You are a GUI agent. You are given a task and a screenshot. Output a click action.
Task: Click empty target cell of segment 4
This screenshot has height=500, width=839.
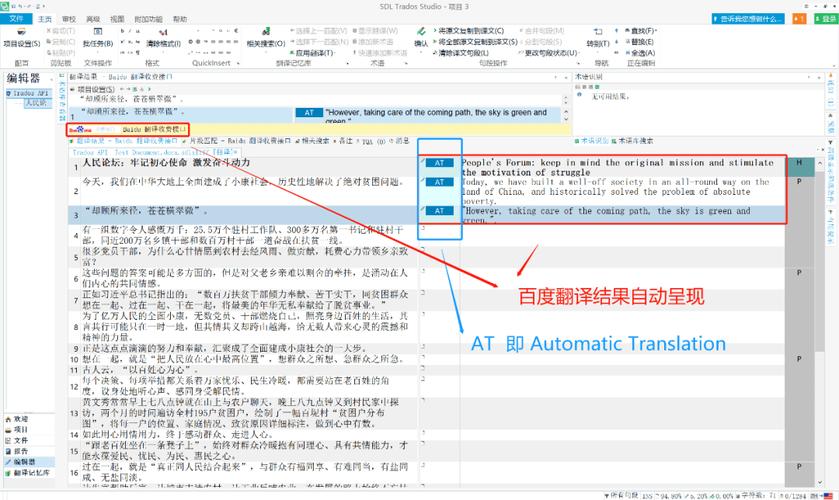(x=622, y=233)
